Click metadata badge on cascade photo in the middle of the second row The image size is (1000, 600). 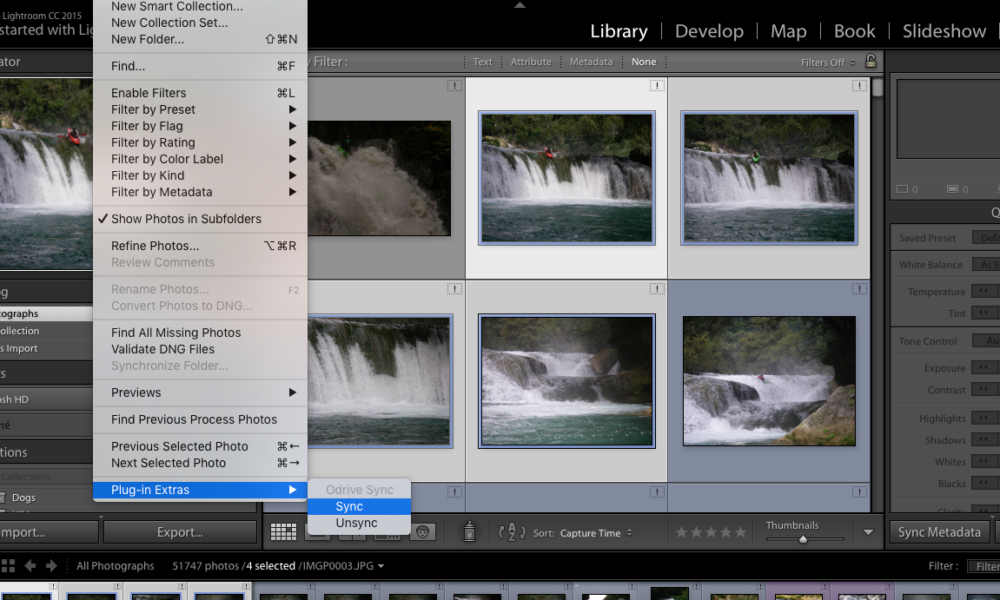tap(657, 289)
